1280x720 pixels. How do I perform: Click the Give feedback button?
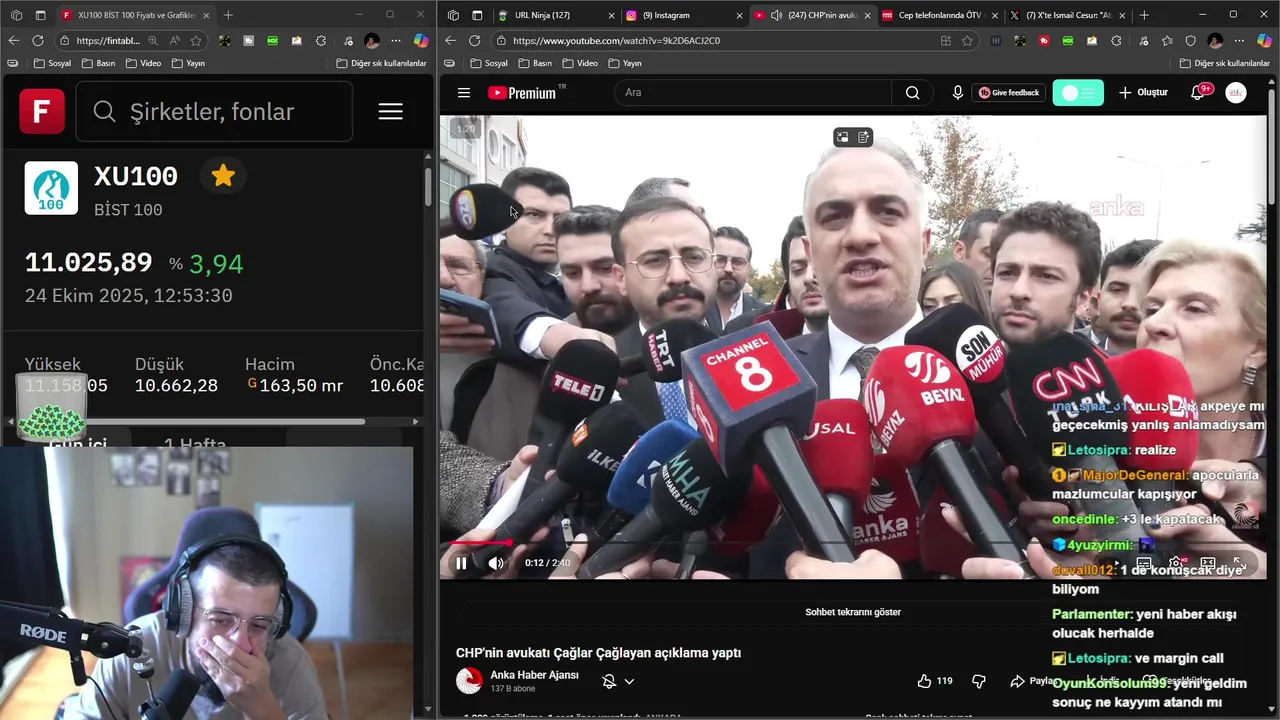point(1008,92)
